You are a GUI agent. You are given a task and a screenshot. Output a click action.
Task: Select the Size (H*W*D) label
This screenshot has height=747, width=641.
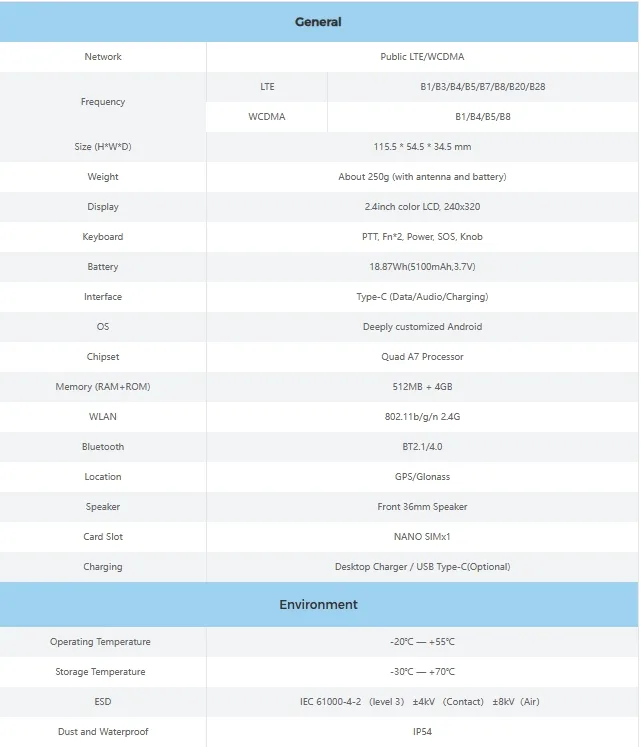(x=103, y=147)
